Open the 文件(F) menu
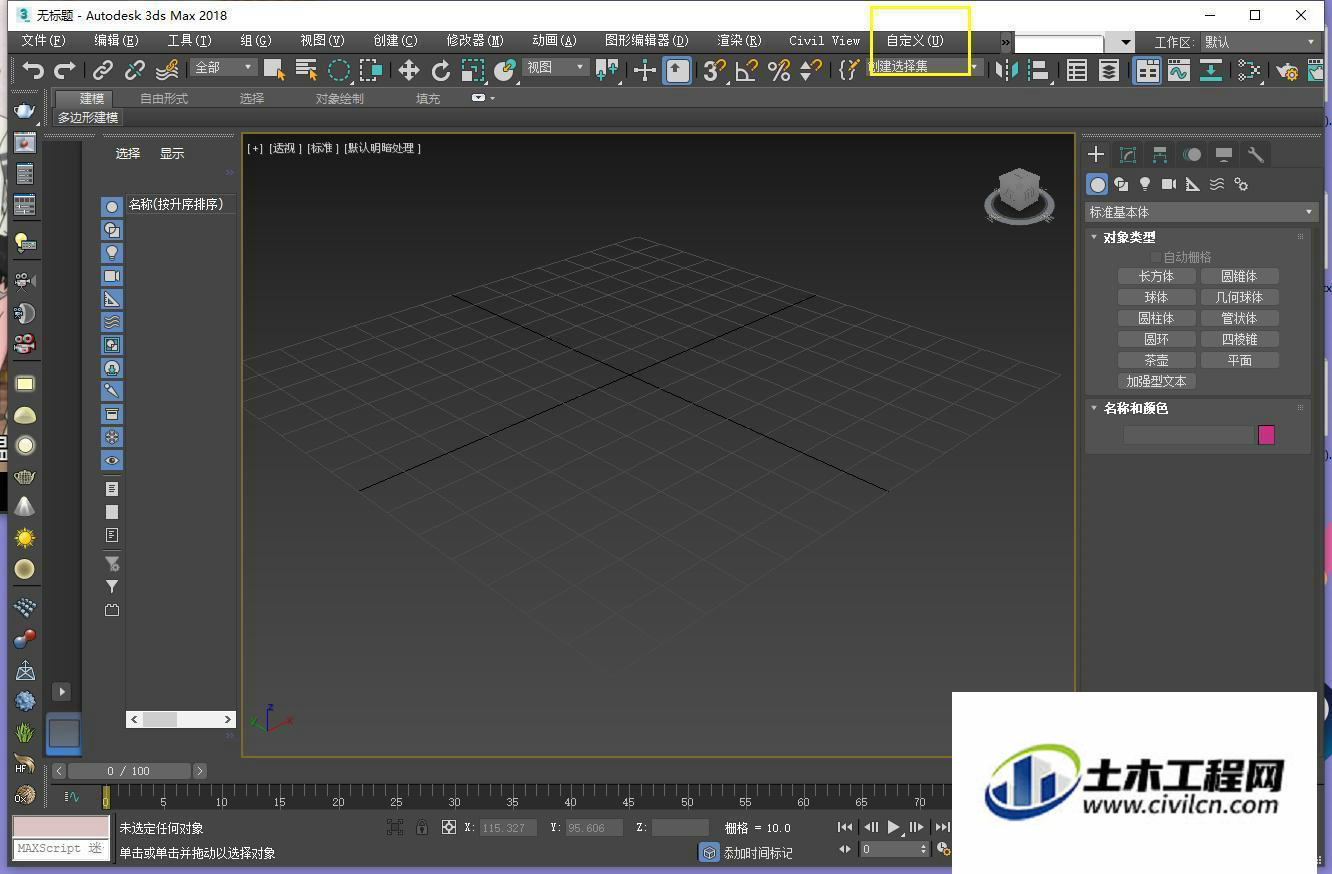Screen dimensions: 1332x874 43,41
